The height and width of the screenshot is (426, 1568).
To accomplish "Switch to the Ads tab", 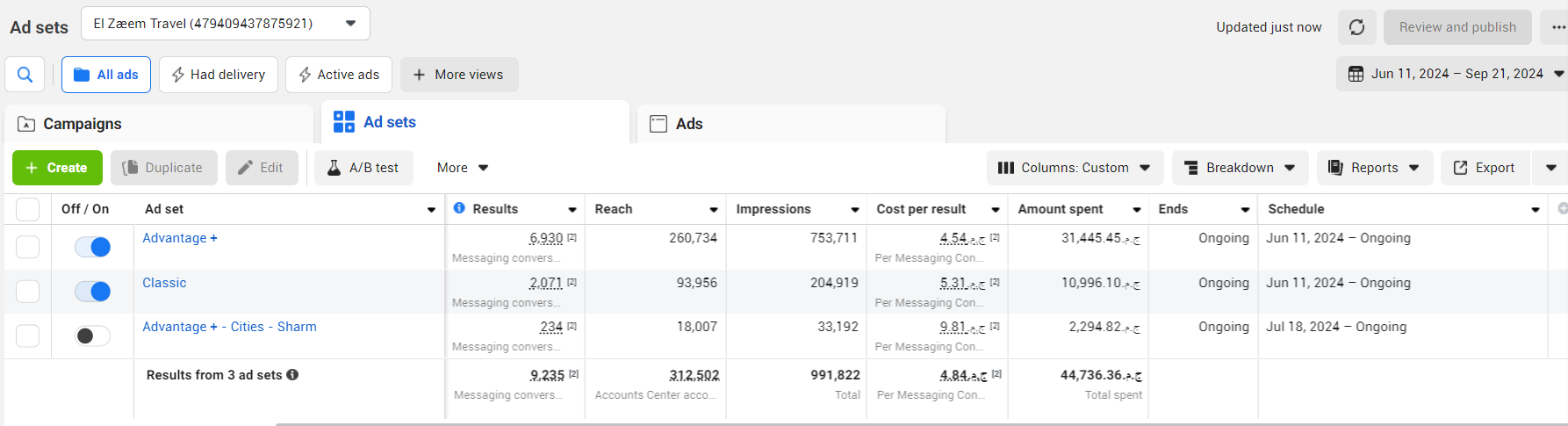I will 688,124.
